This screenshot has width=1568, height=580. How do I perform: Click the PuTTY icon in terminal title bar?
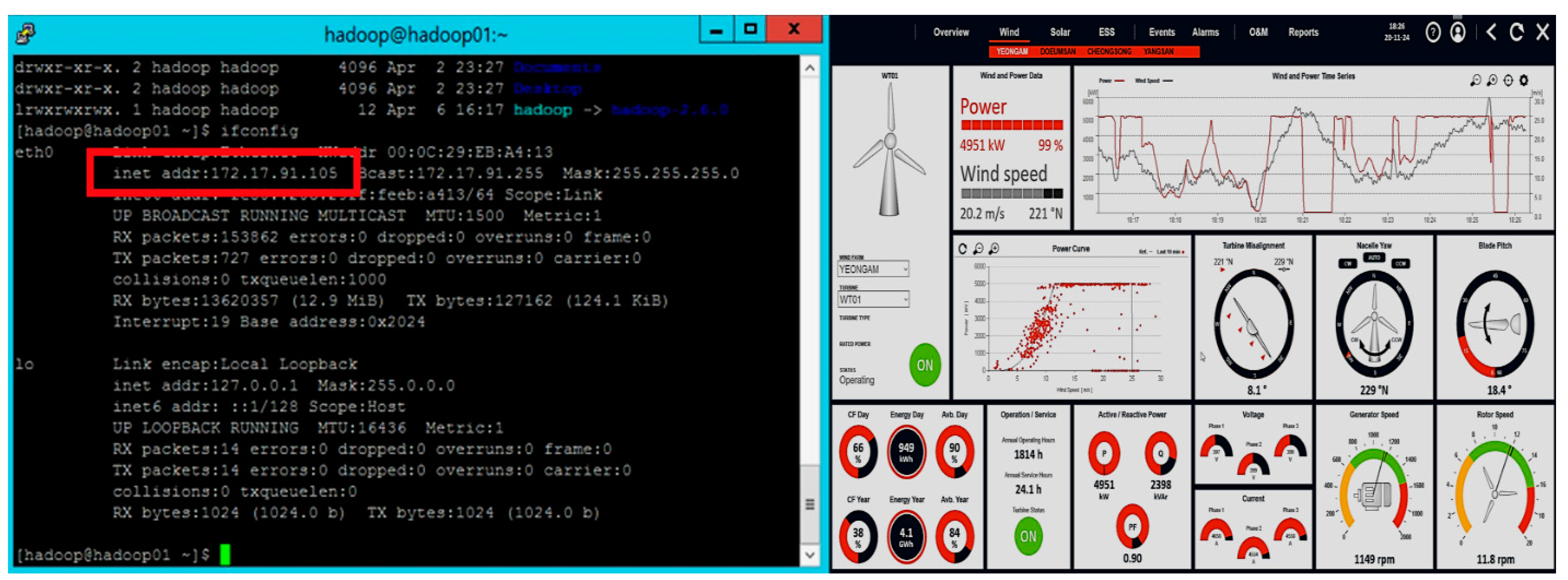[x=25, y=33]
